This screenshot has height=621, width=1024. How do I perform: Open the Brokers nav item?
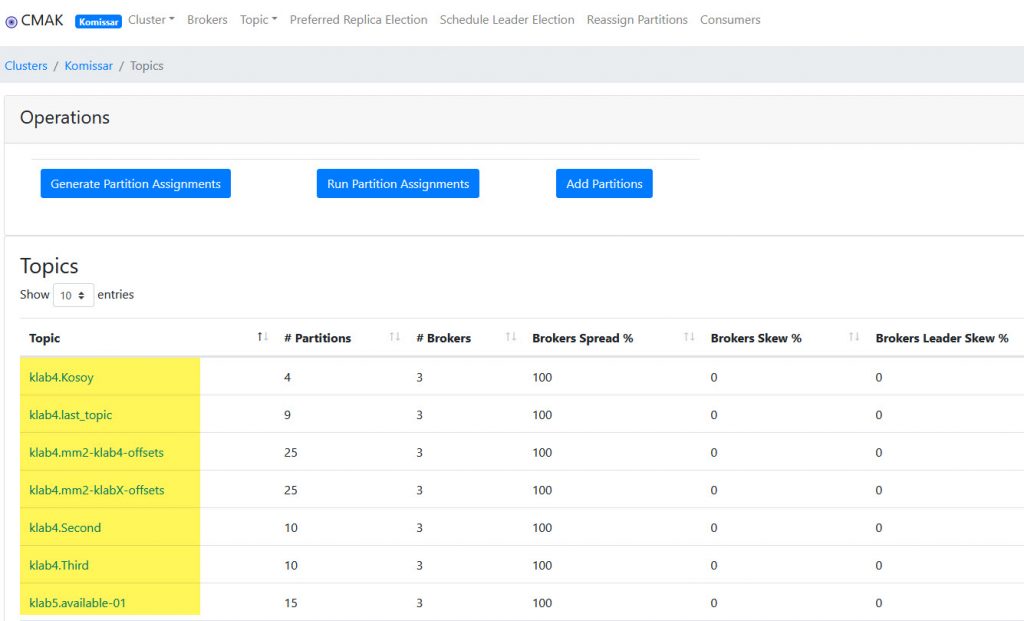click(207, 20)
